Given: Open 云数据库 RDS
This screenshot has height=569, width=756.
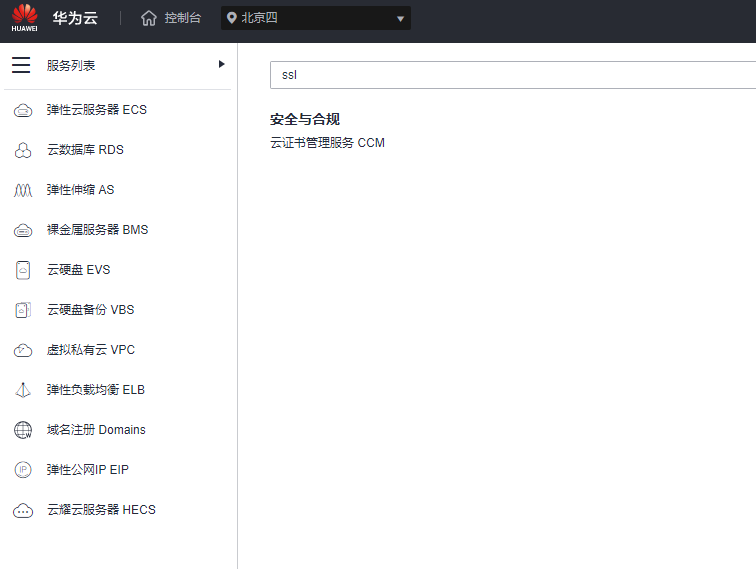Looking at the screenshot, I should coord(85,150).
